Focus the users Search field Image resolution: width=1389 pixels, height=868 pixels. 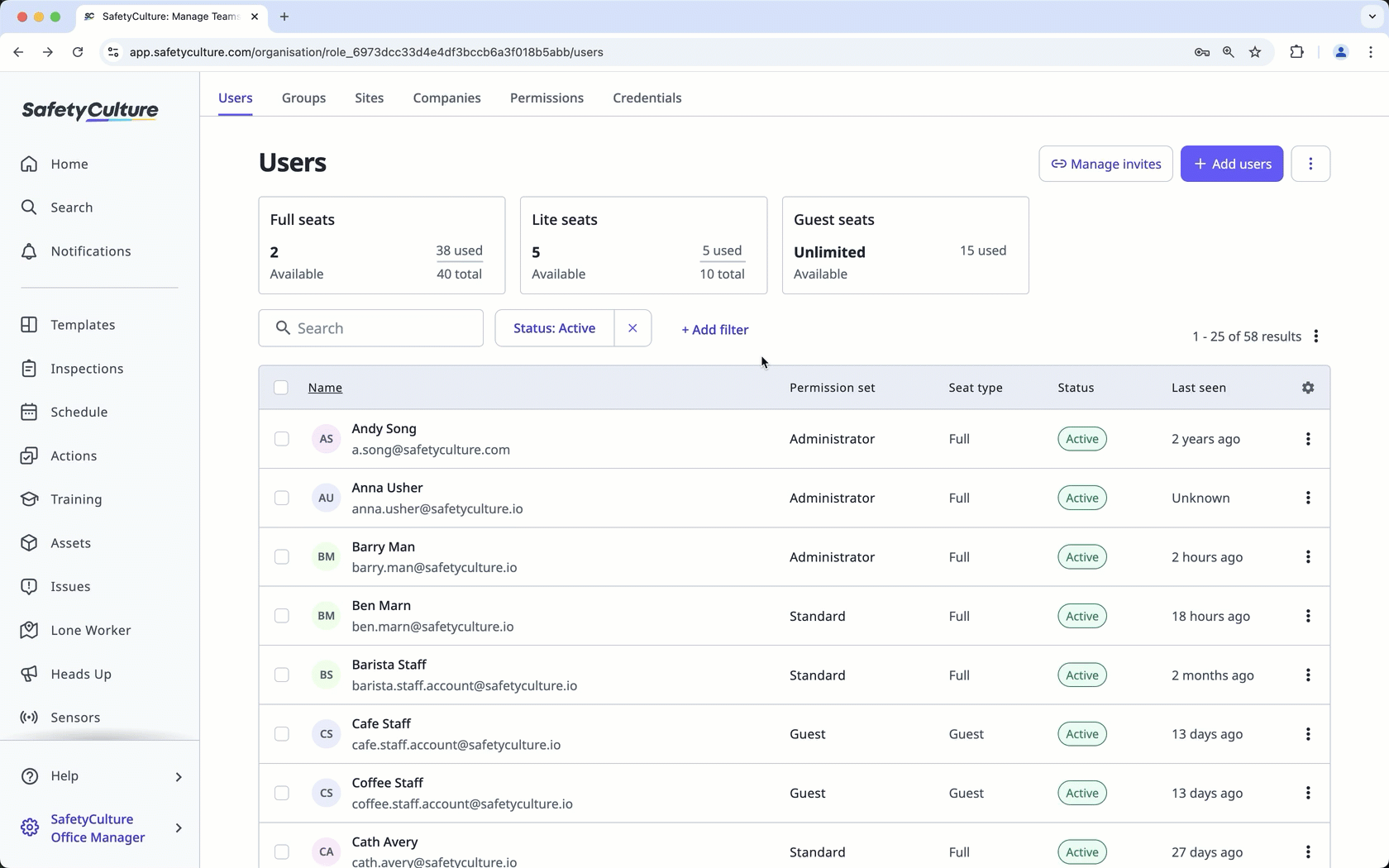point(371,328)
